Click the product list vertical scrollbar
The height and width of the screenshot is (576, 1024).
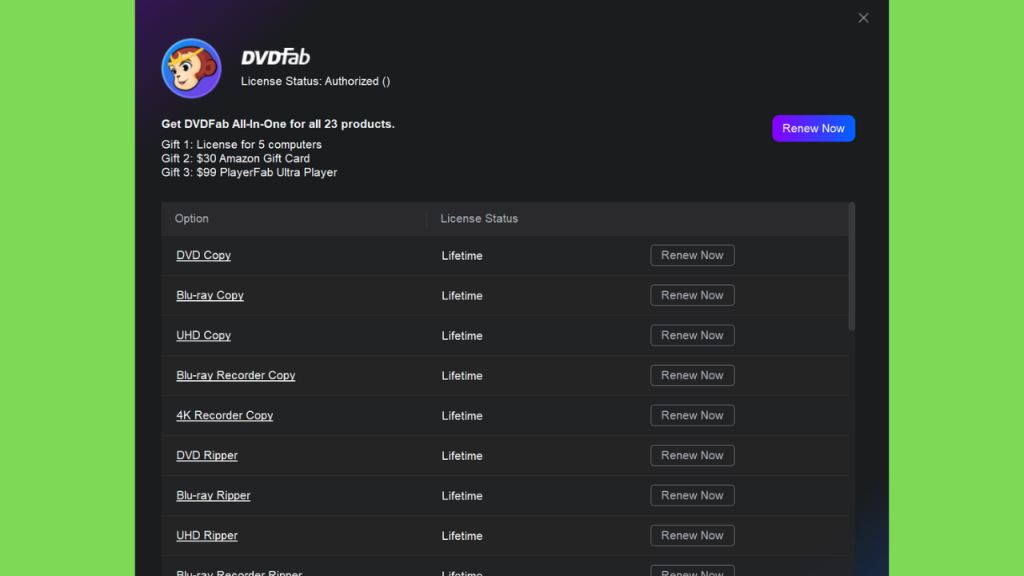pos(852,266)
